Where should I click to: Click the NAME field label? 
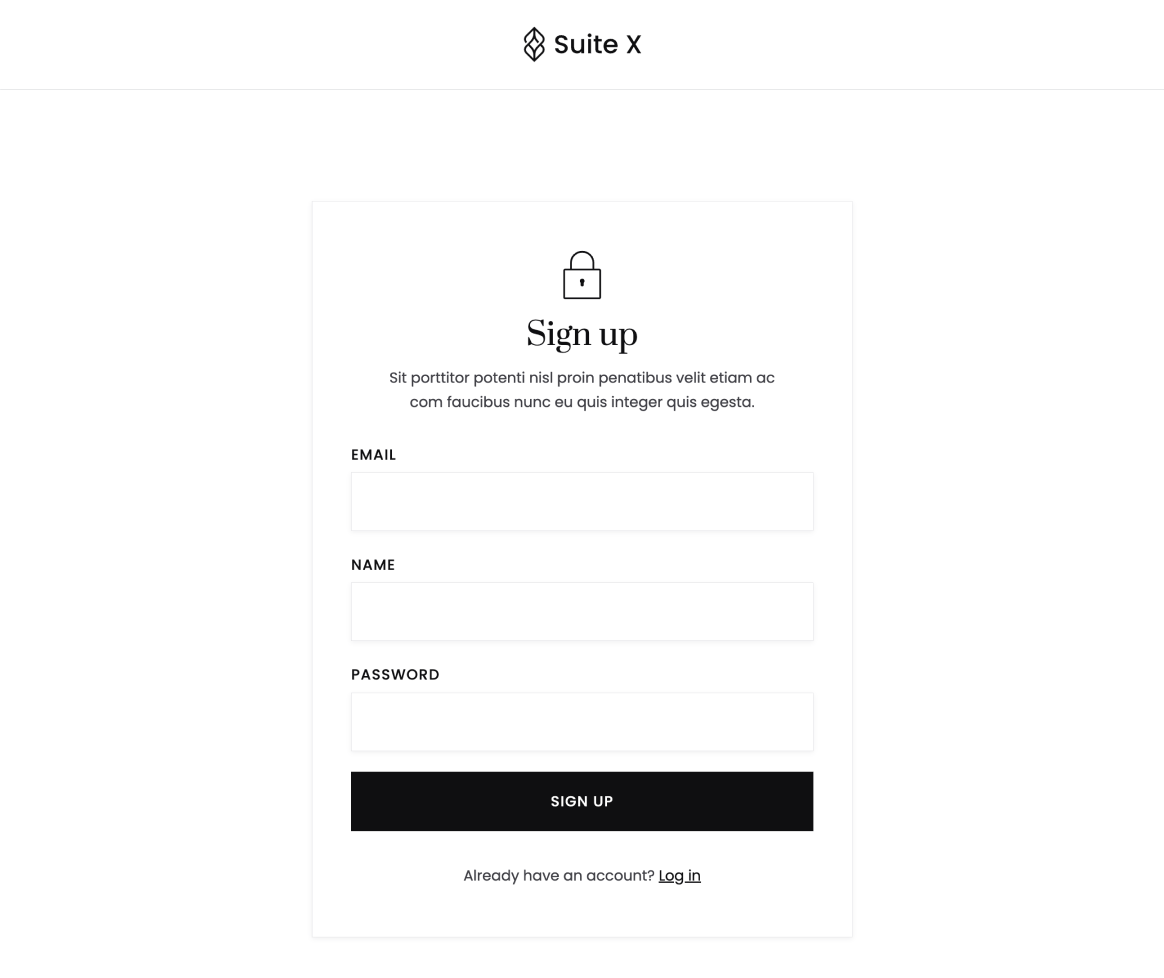pyautogui.click(x=372, y=564)
